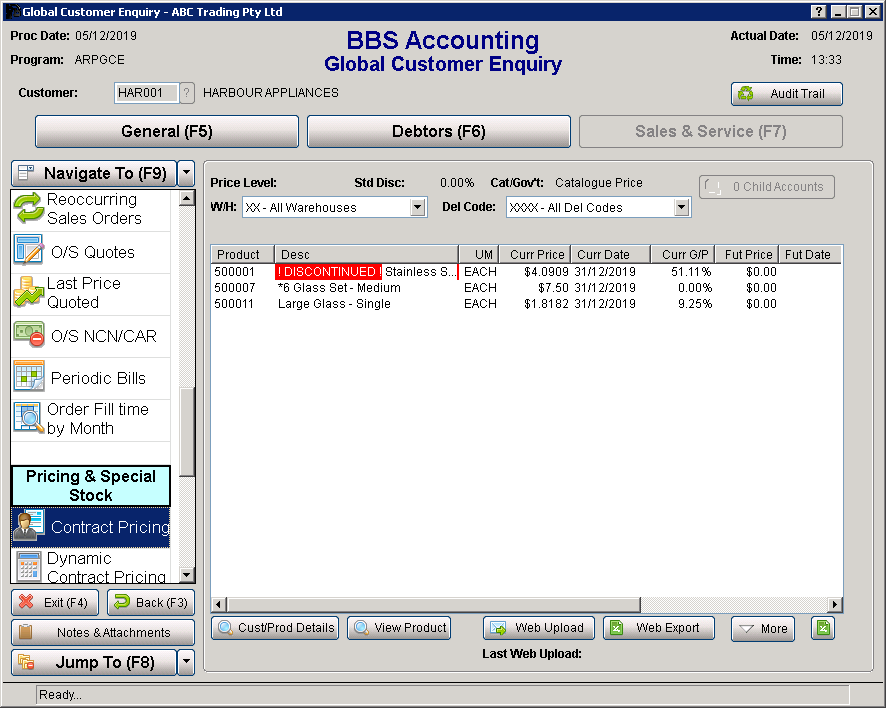Open Dynamic Contract Pricing icon
Image resolution: width=886 pixels, height=708 pixels.
coord(28,567)
